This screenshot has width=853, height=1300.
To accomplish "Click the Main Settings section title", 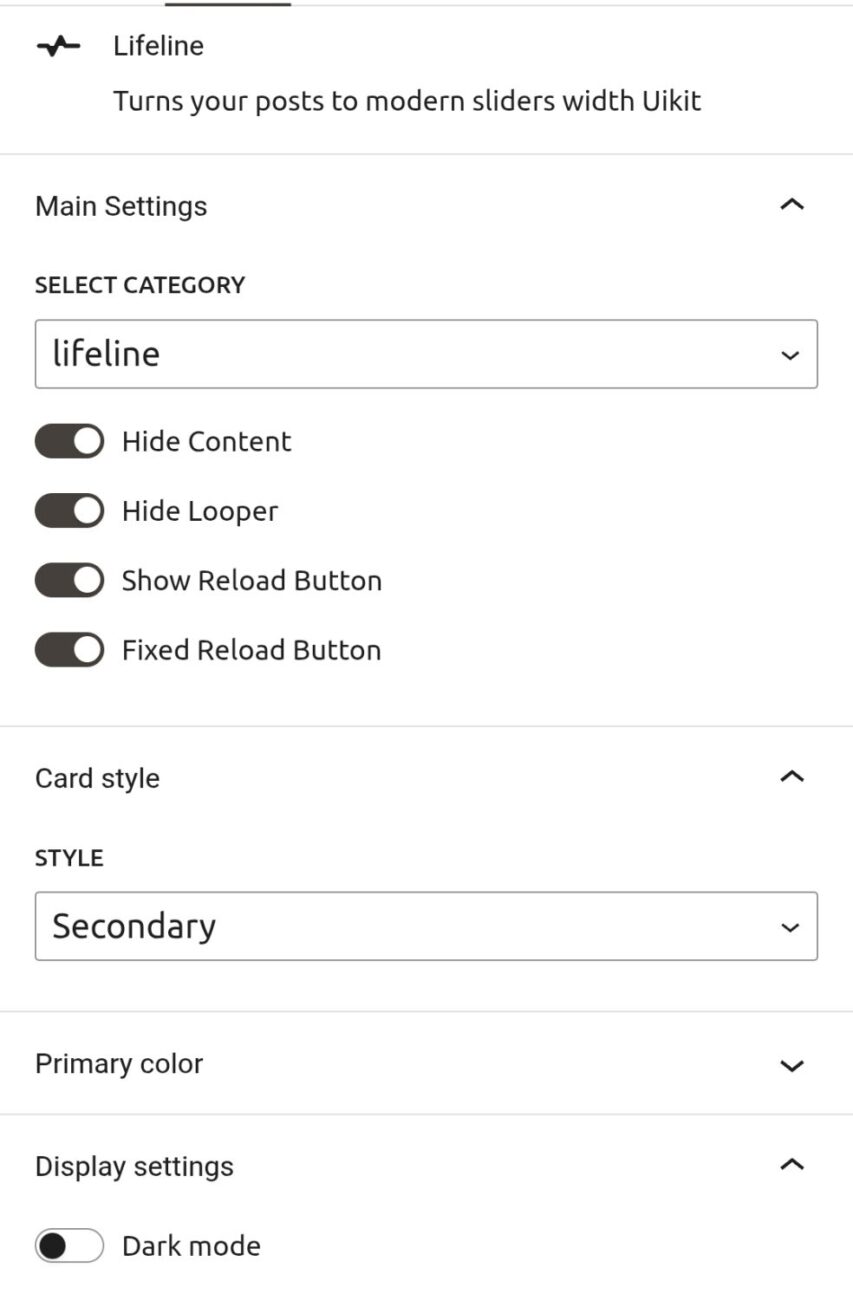I will tap(121, 206).
